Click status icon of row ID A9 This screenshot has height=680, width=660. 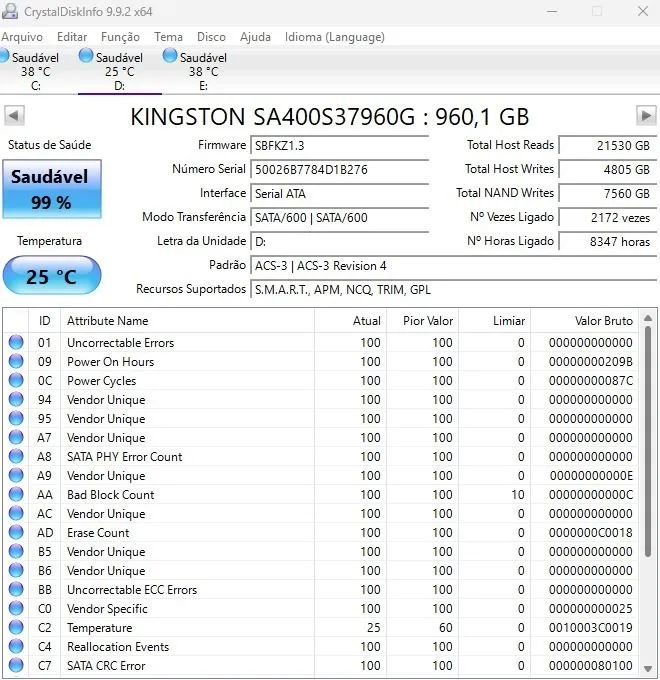(16, 475)
